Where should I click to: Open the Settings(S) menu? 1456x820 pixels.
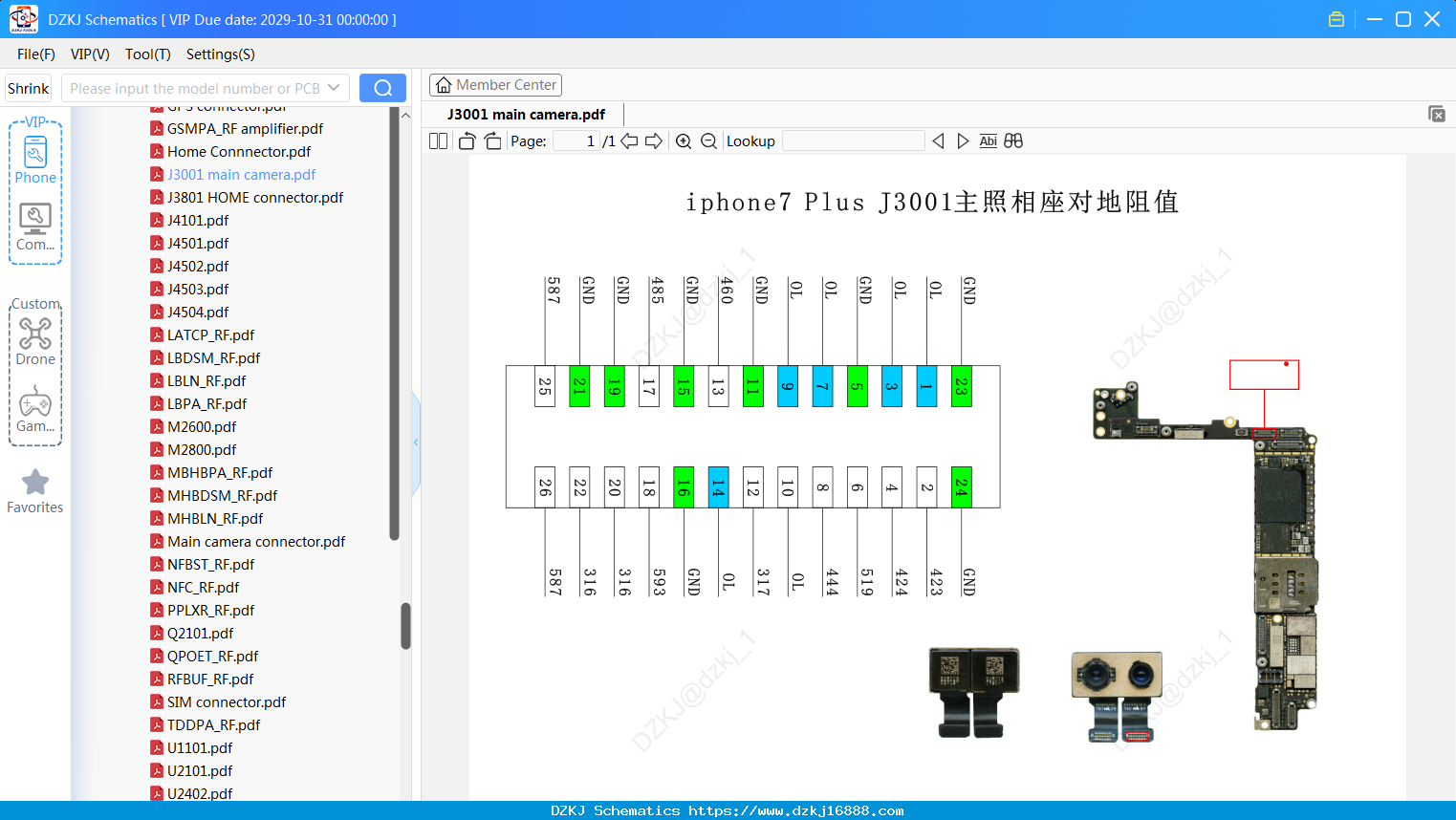[x=221, y=54]
